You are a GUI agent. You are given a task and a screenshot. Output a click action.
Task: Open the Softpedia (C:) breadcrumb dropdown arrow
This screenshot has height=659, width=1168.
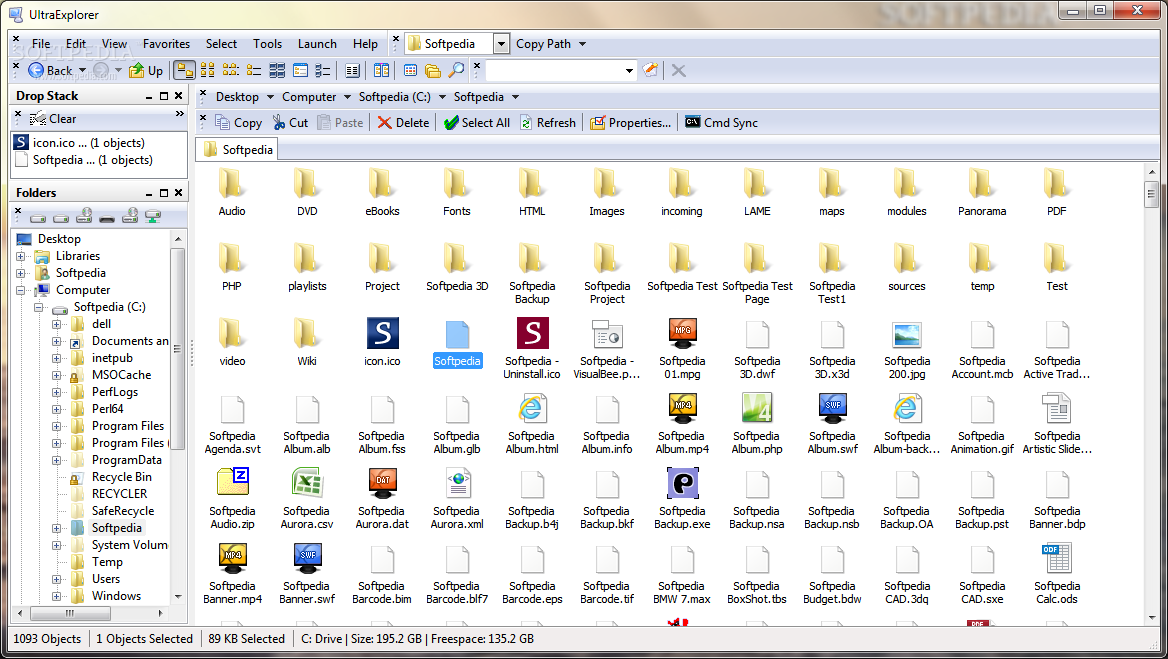point(442,97)
